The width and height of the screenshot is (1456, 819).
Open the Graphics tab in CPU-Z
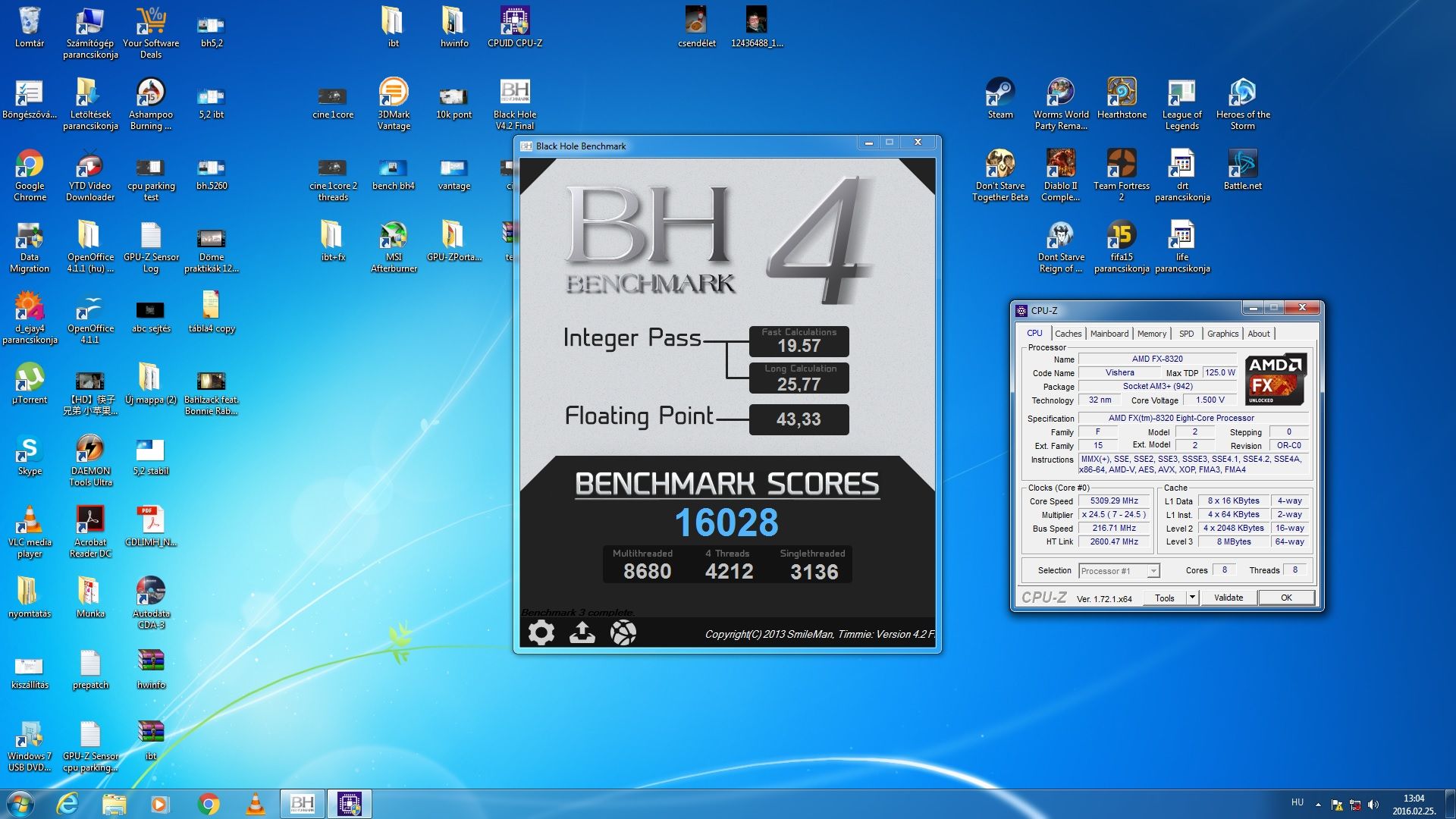pyautogui.click(x=1222, y=334)
